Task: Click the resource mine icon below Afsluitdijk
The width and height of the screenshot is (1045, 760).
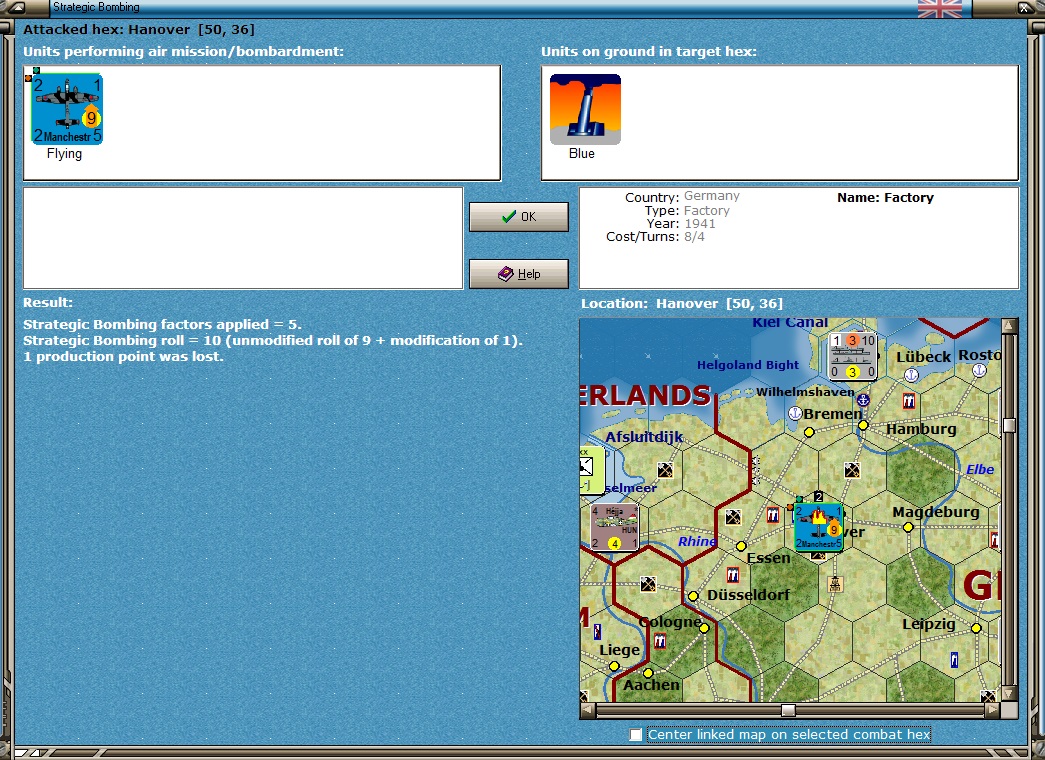Action: point(664,470)
